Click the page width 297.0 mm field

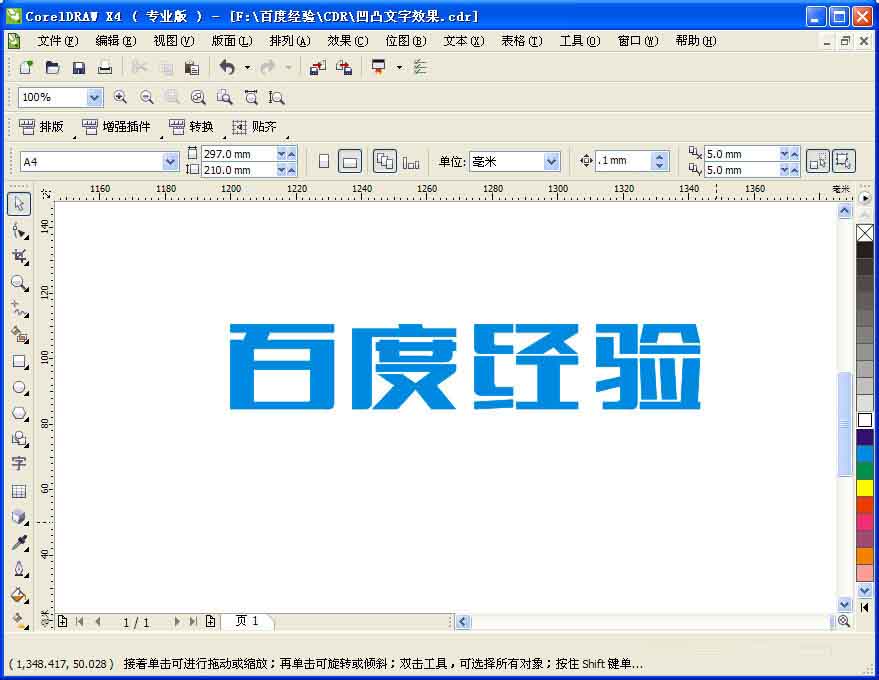click(x=239, y=154)
